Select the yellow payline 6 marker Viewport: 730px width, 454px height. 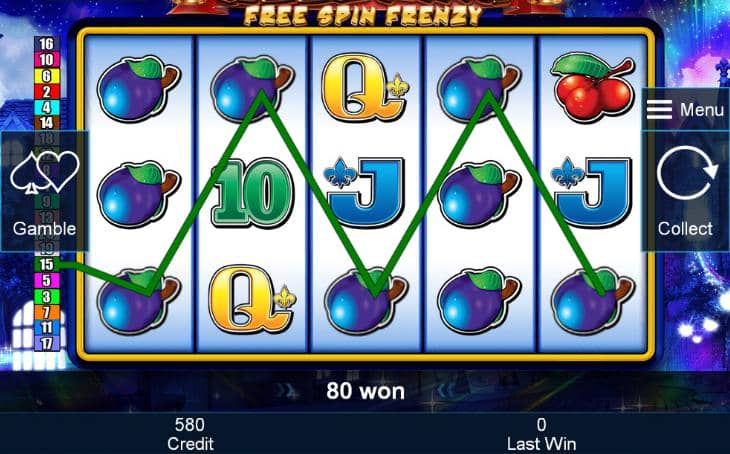pos(47,75)
